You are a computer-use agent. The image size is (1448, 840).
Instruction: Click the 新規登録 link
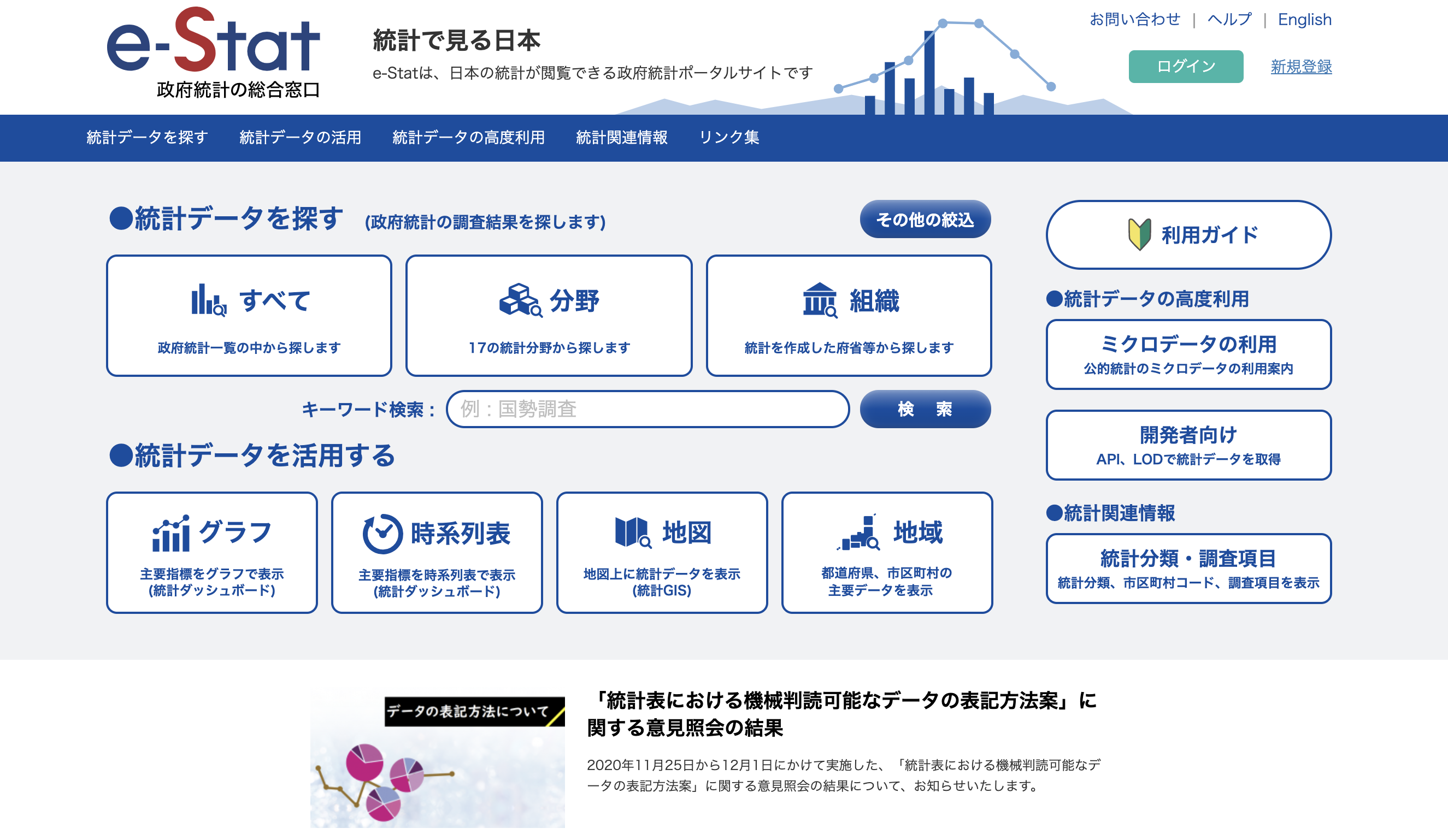pyautogui.click(x=1301, y=67)
